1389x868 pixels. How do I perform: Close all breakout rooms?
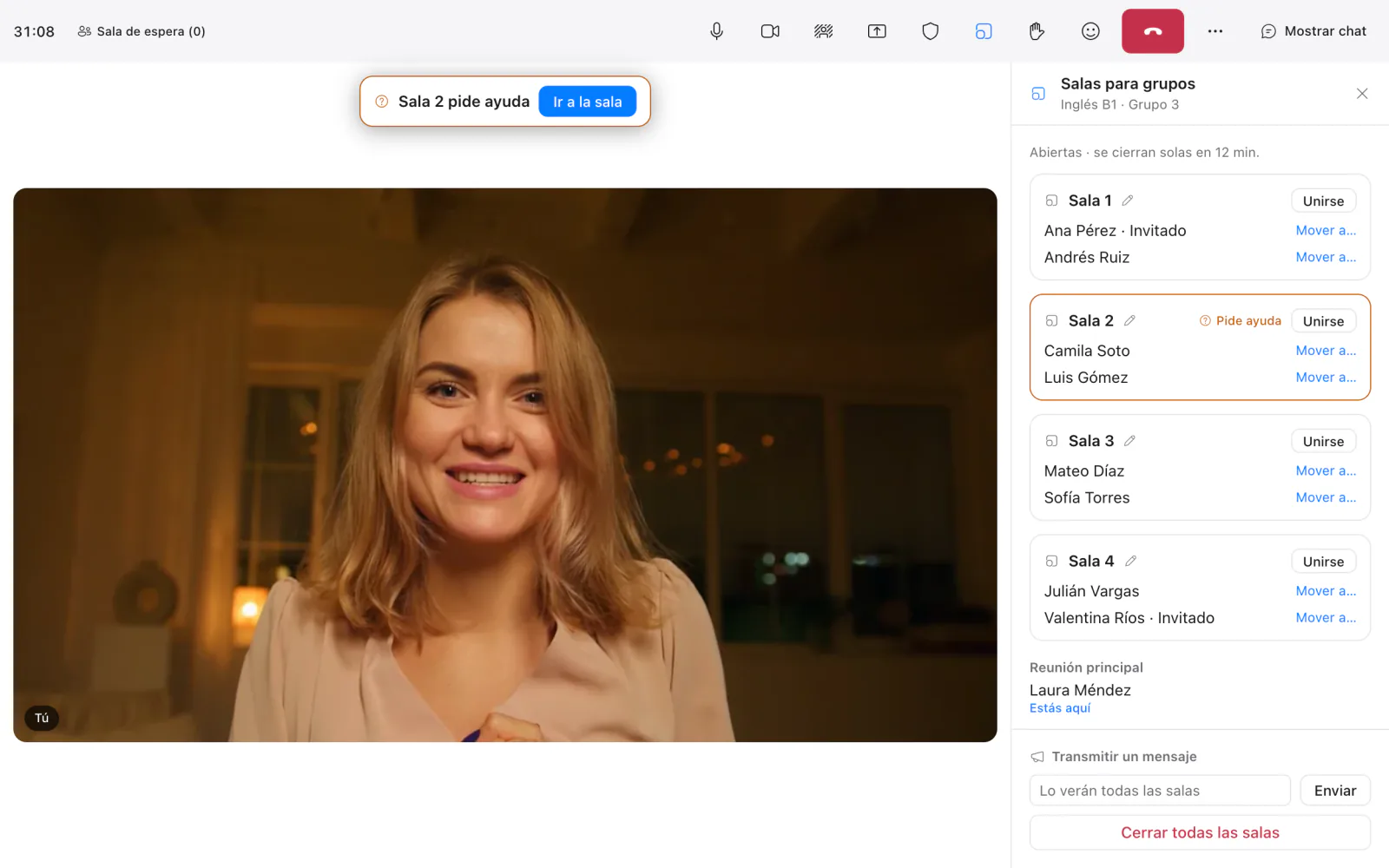coord(1200,832)
